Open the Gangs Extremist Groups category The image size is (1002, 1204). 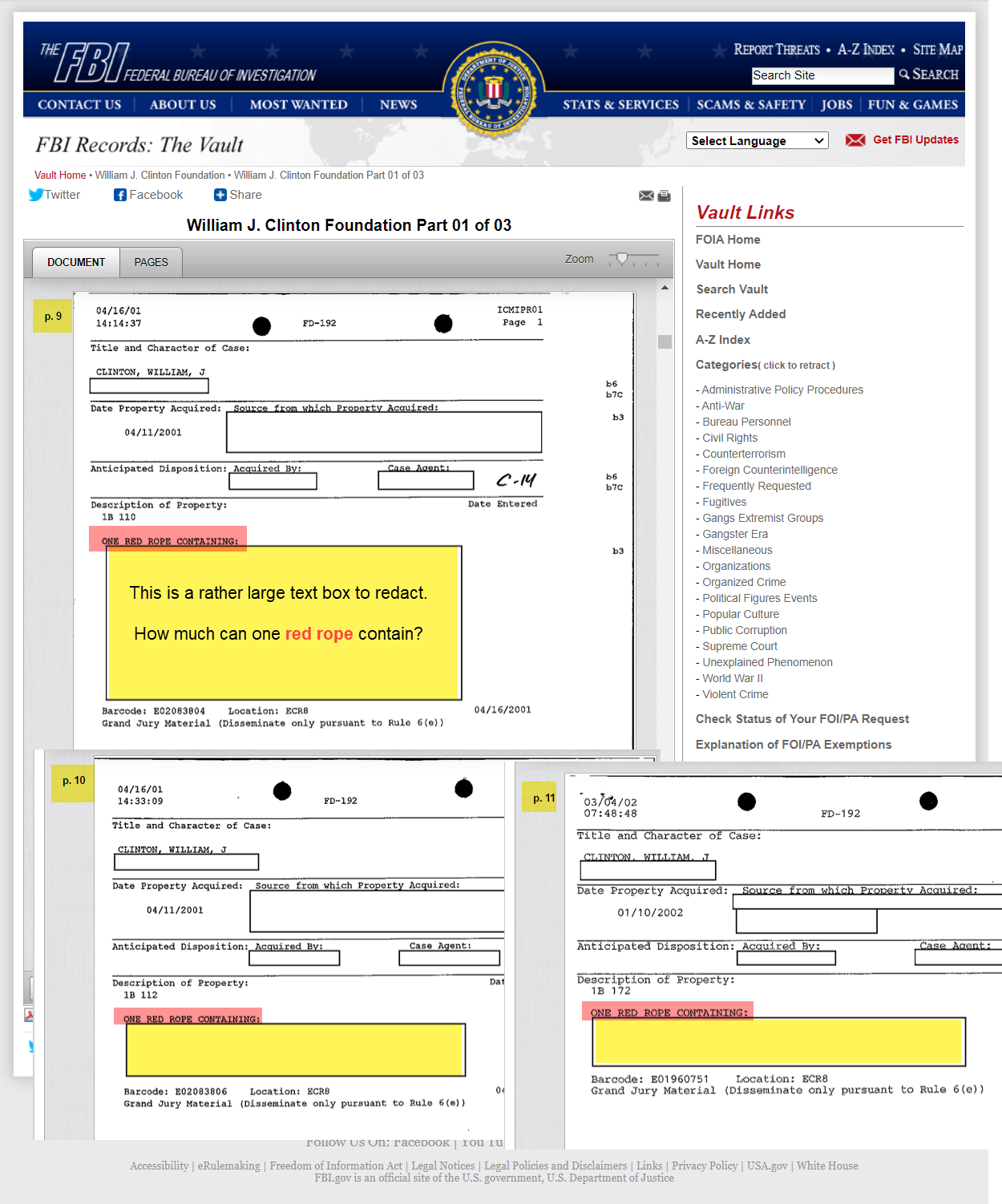tap(762, 518)
